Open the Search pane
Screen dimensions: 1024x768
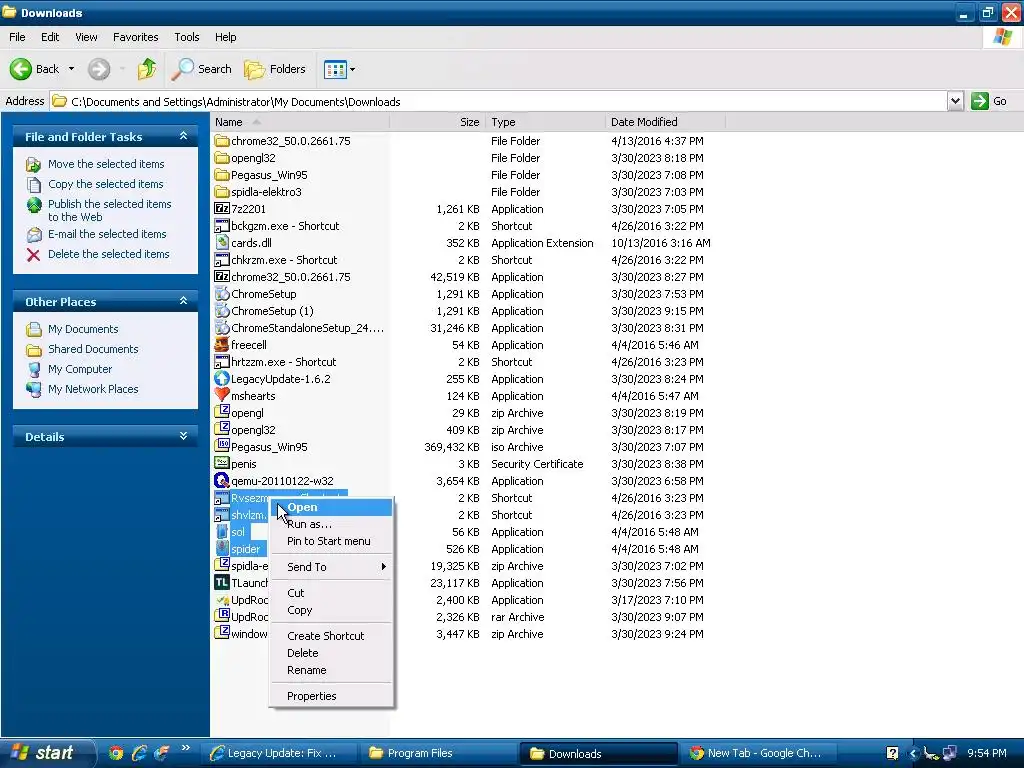[x=201, y=69]
